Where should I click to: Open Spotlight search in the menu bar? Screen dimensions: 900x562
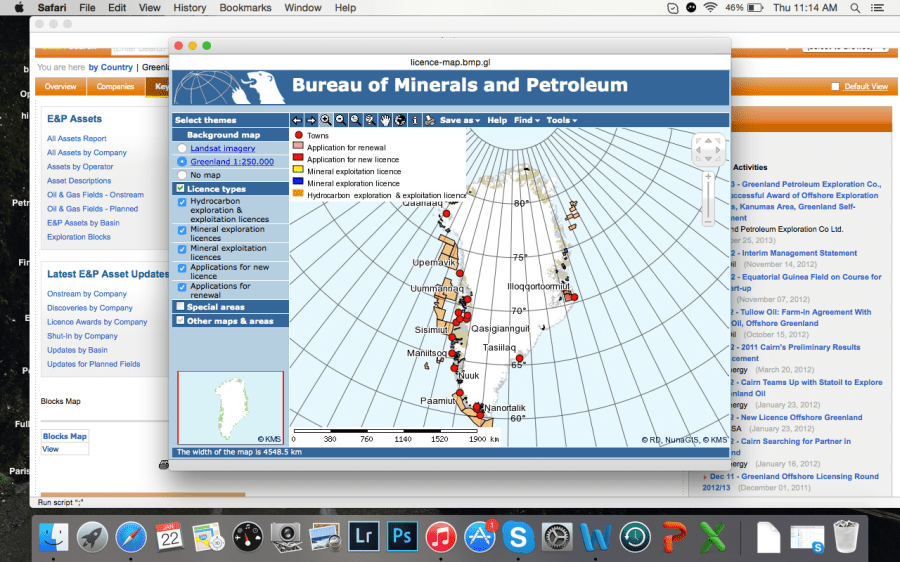point(855,8)
